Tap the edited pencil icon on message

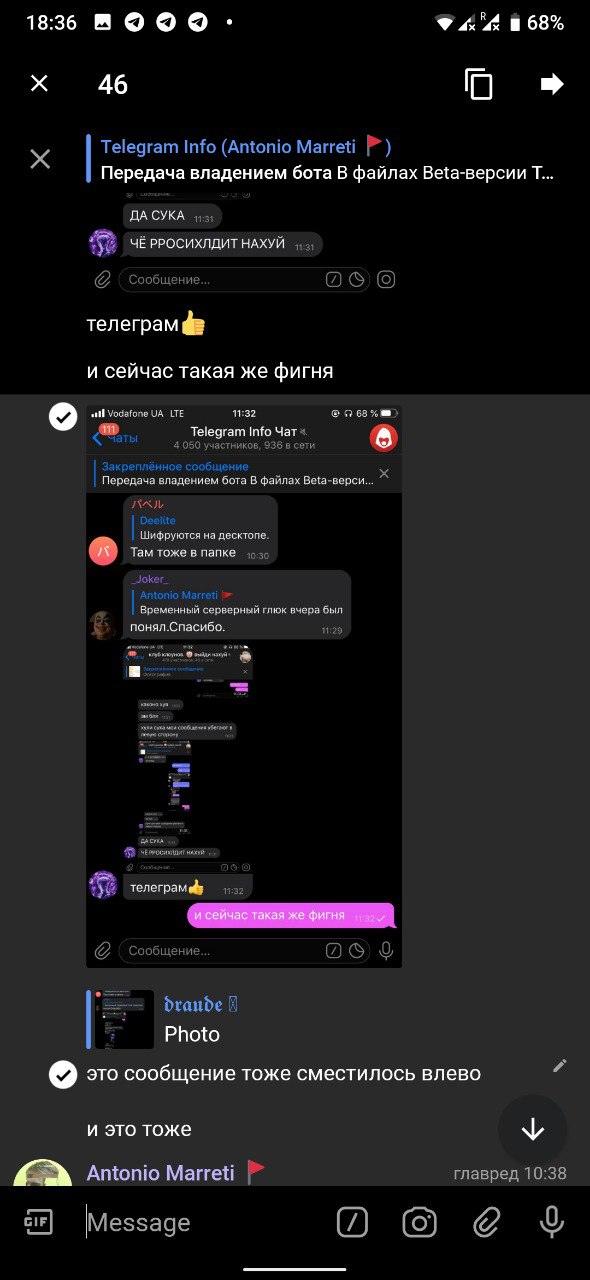coord(560,1066)
